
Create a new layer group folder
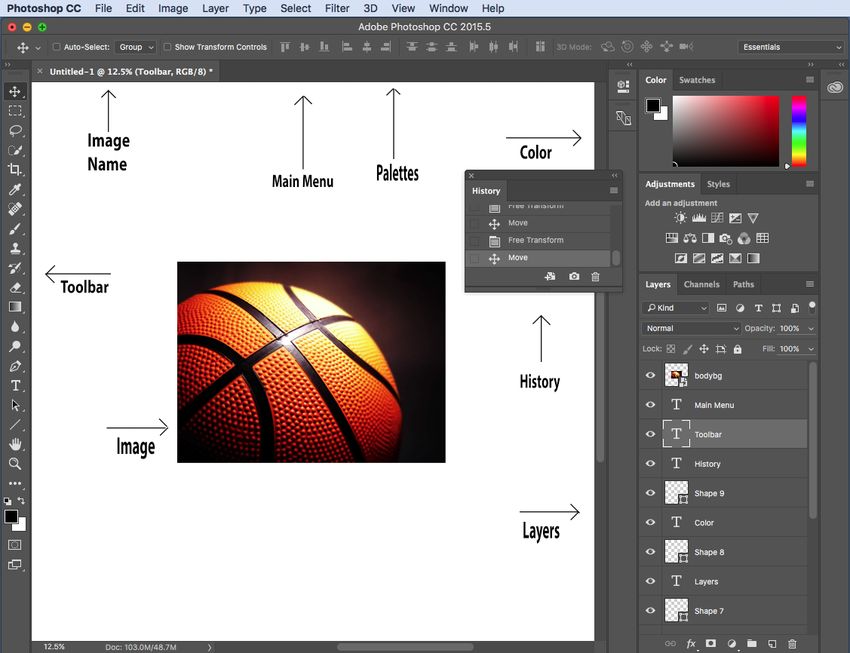(751, 644)
